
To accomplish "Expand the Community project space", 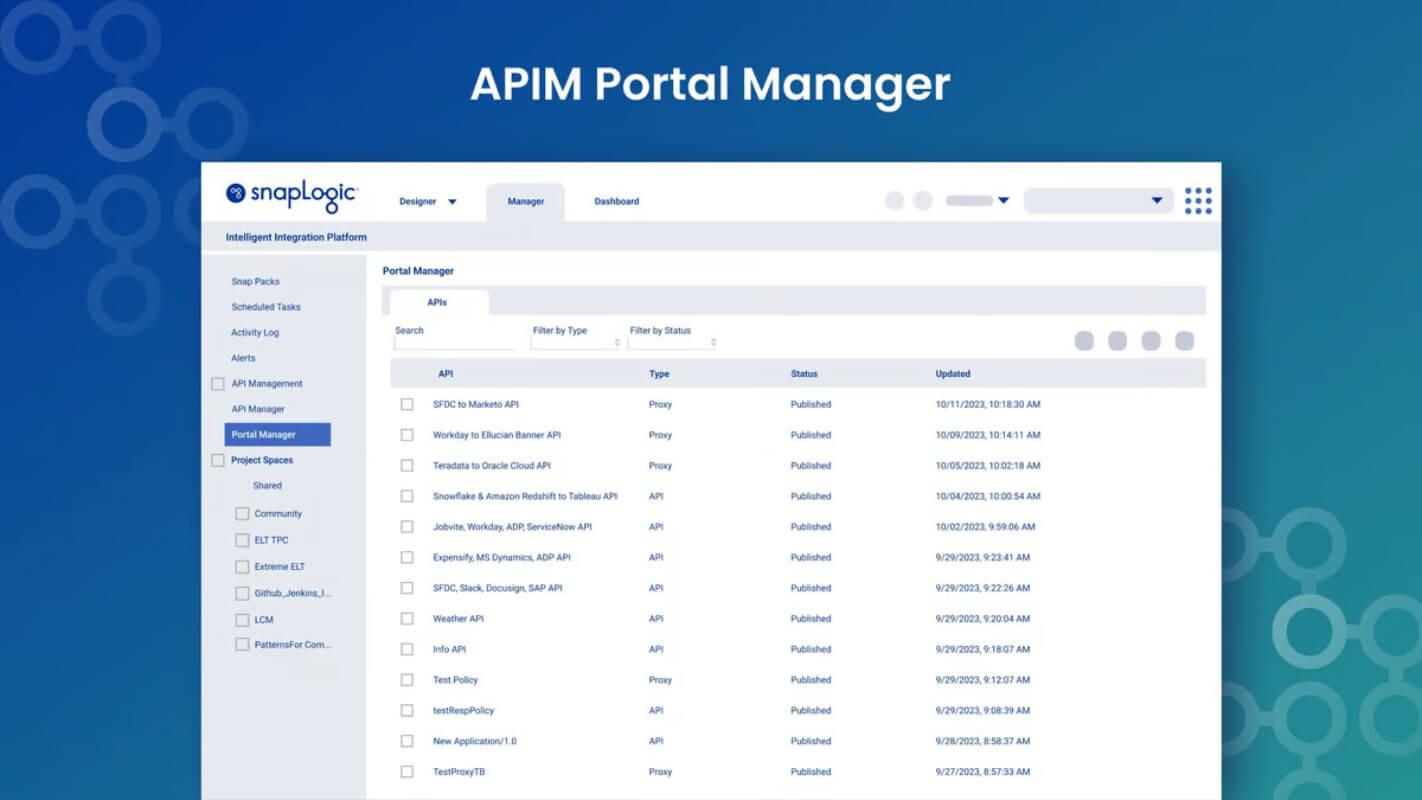I will pyautogui.click(x=242, y=514).
